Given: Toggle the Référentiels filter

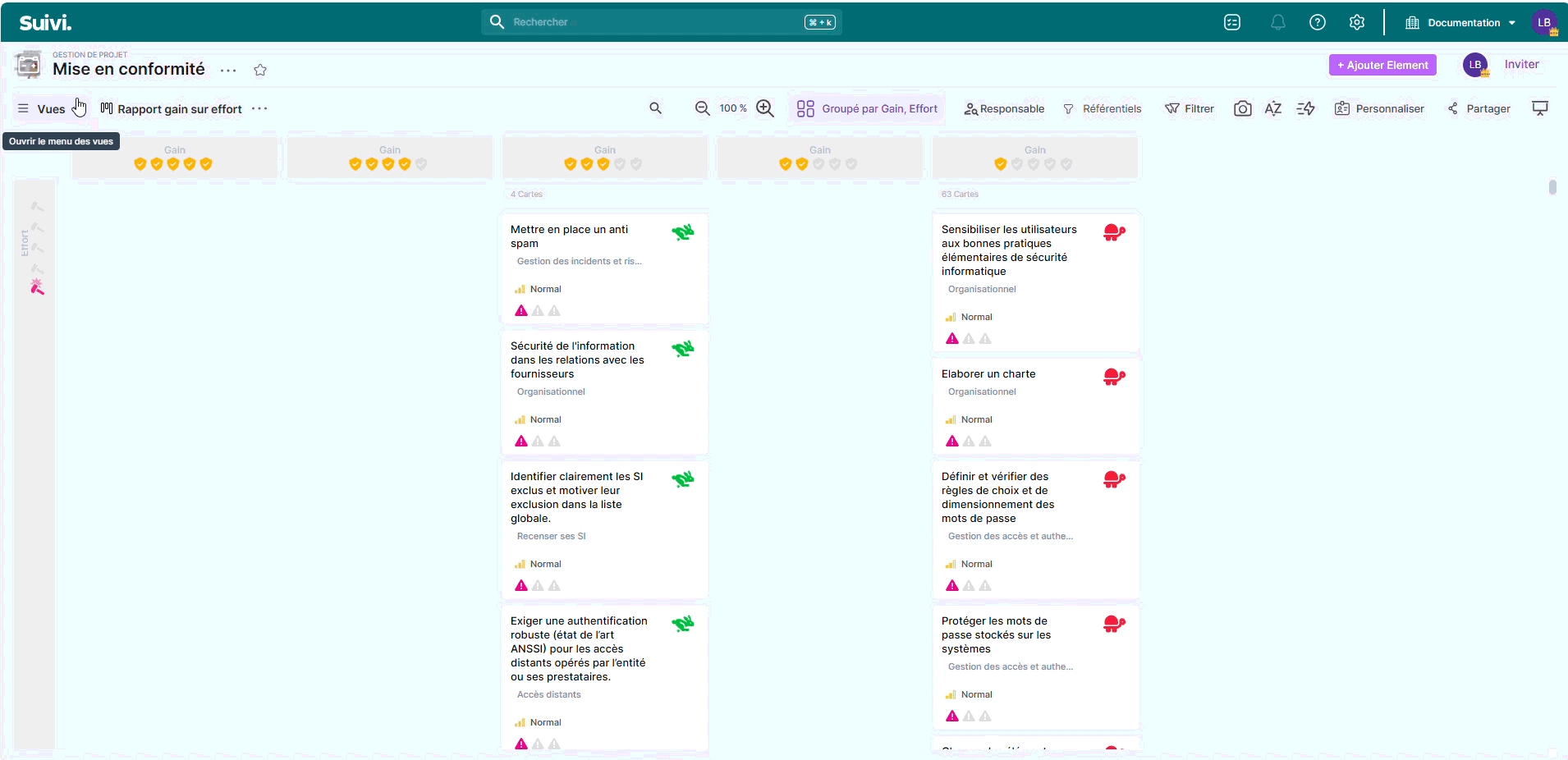Looking at the screenshot, I should coord(1102,108).
